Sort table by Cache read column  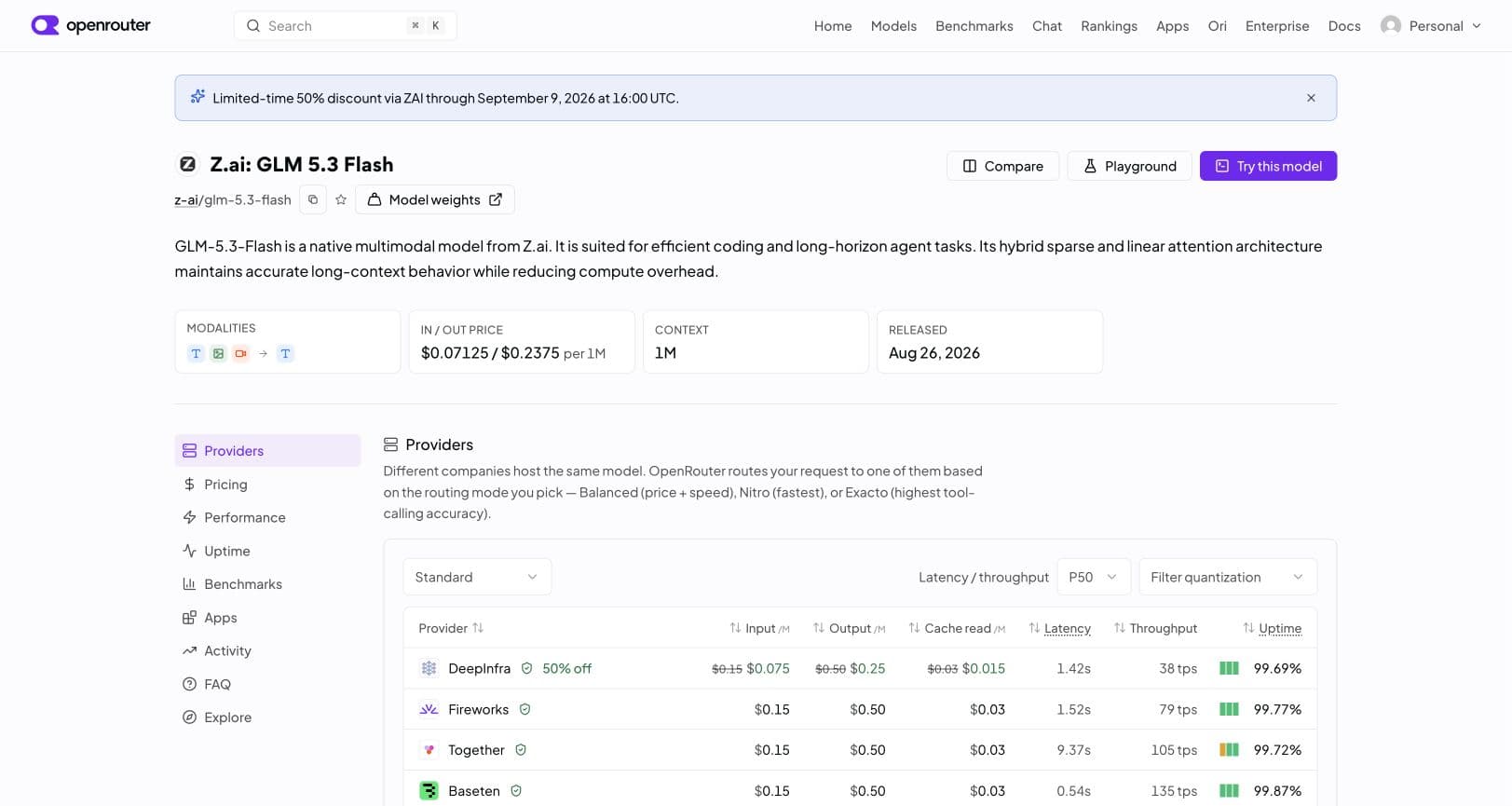[x=957, y=628]
